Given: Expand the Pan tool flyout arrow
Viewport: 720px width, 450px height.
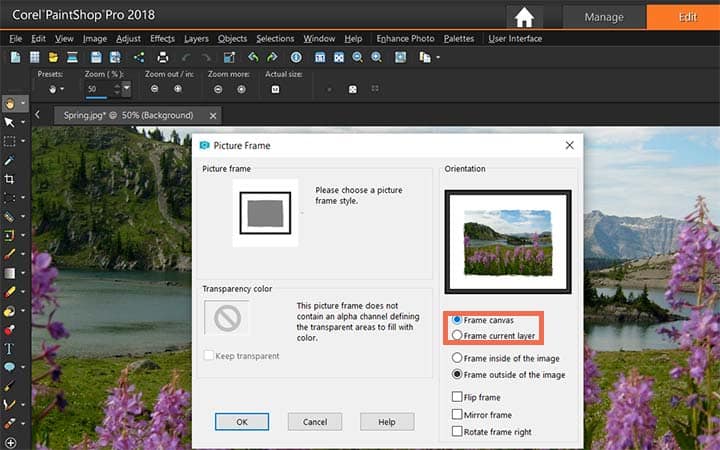Looking at the screenshot, I should pyautogui.click(x=23, y=104).
